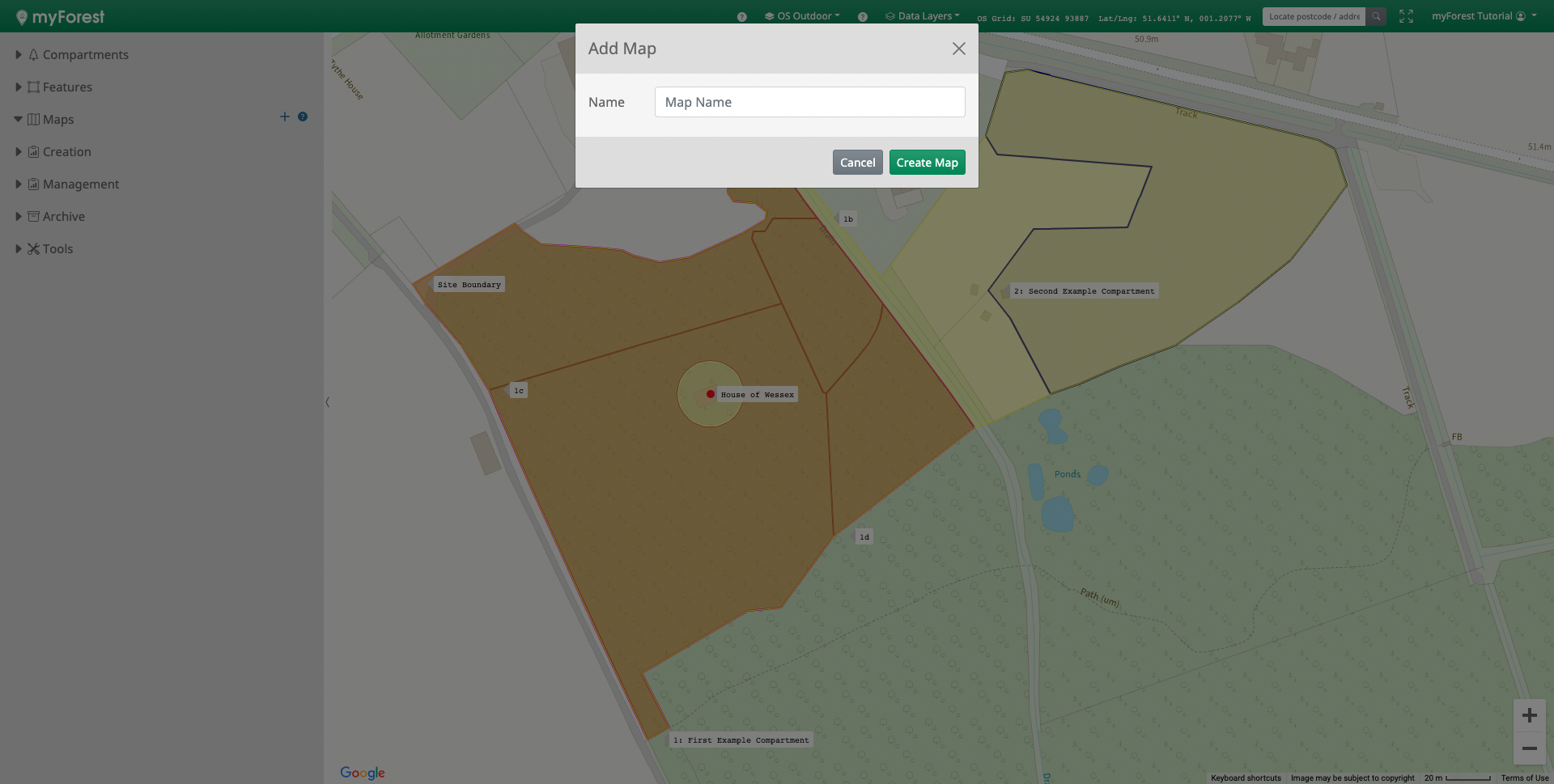Zoom out on the map

pos(1529,748)
